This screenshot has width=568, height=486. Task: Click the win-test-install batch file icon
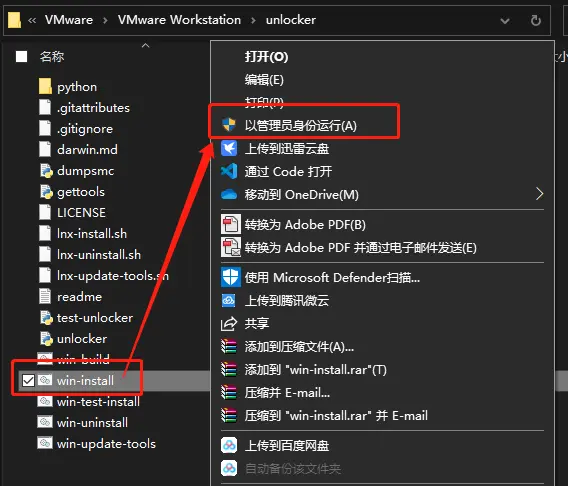tap(45, 401)
